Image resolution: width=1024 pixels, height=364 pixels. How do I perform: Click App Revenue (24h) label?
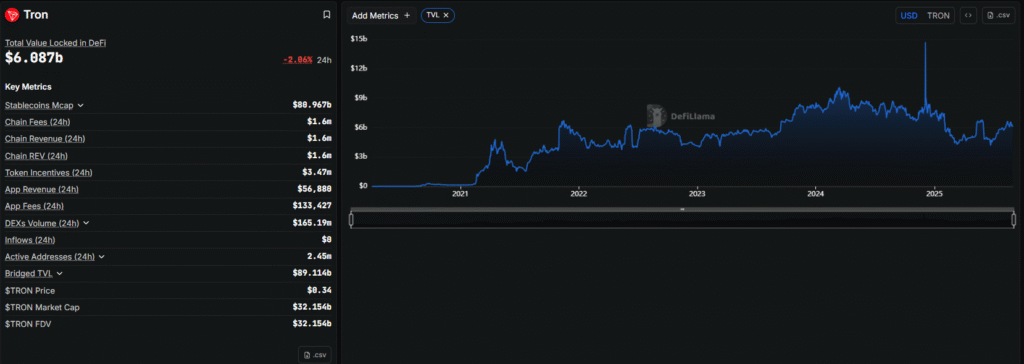pos(42,190)
